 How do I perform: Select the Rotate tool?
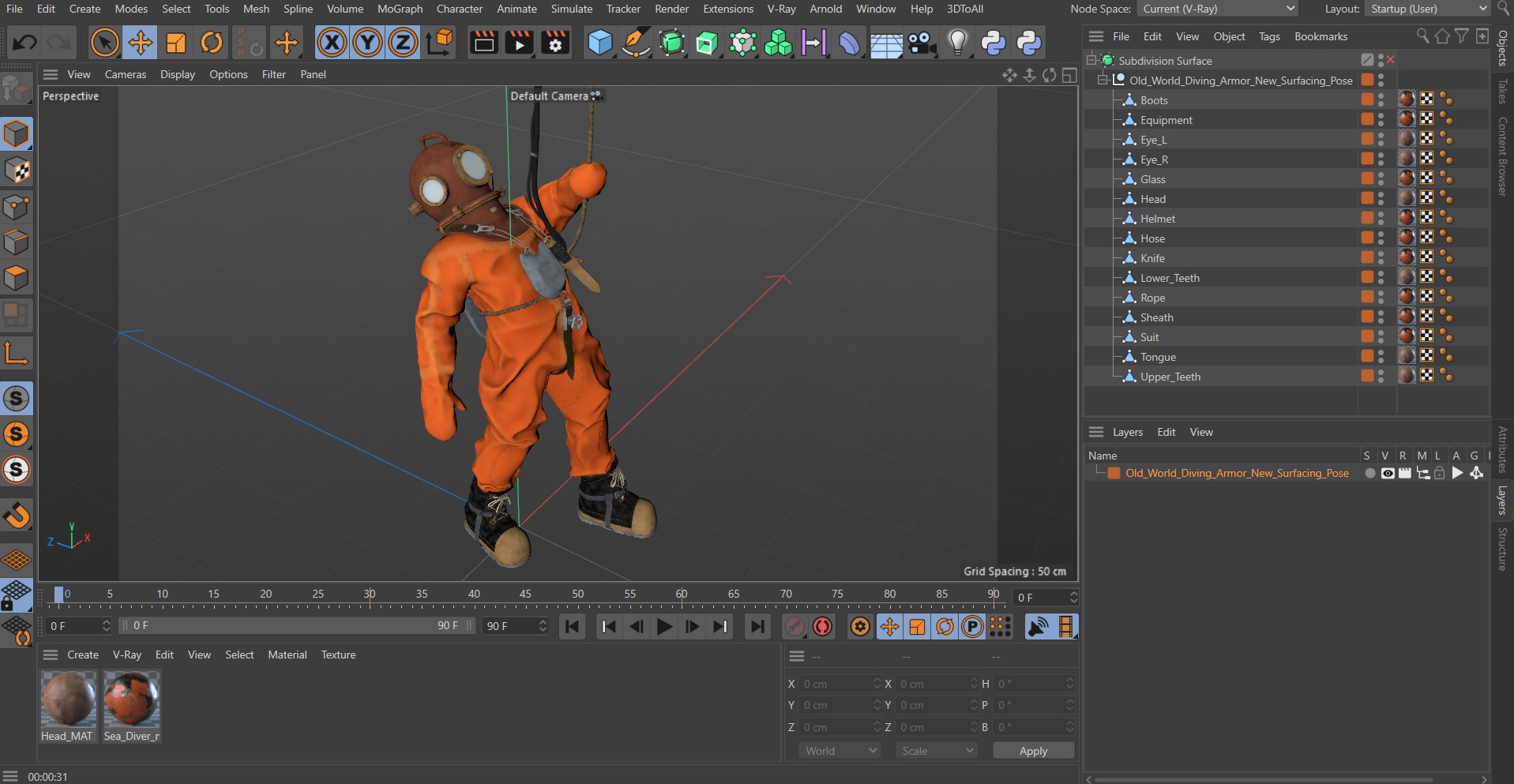point(211,43)
